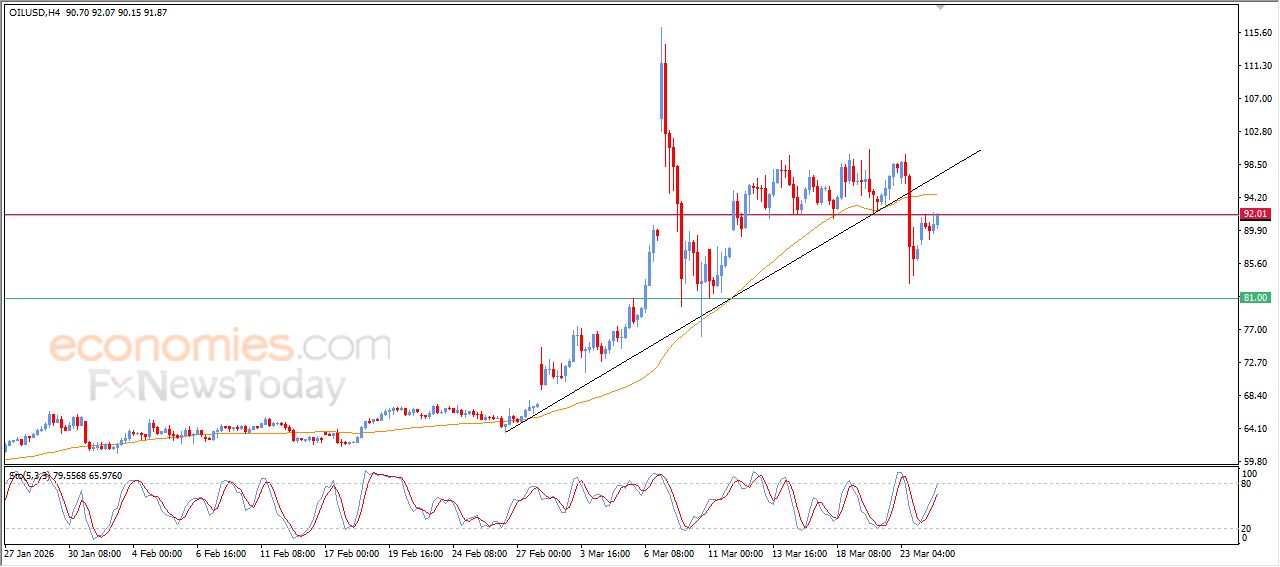1280x567 pixels.
Task: Click the 6 Feb 16:00 time label
Action: pos(222,553)
